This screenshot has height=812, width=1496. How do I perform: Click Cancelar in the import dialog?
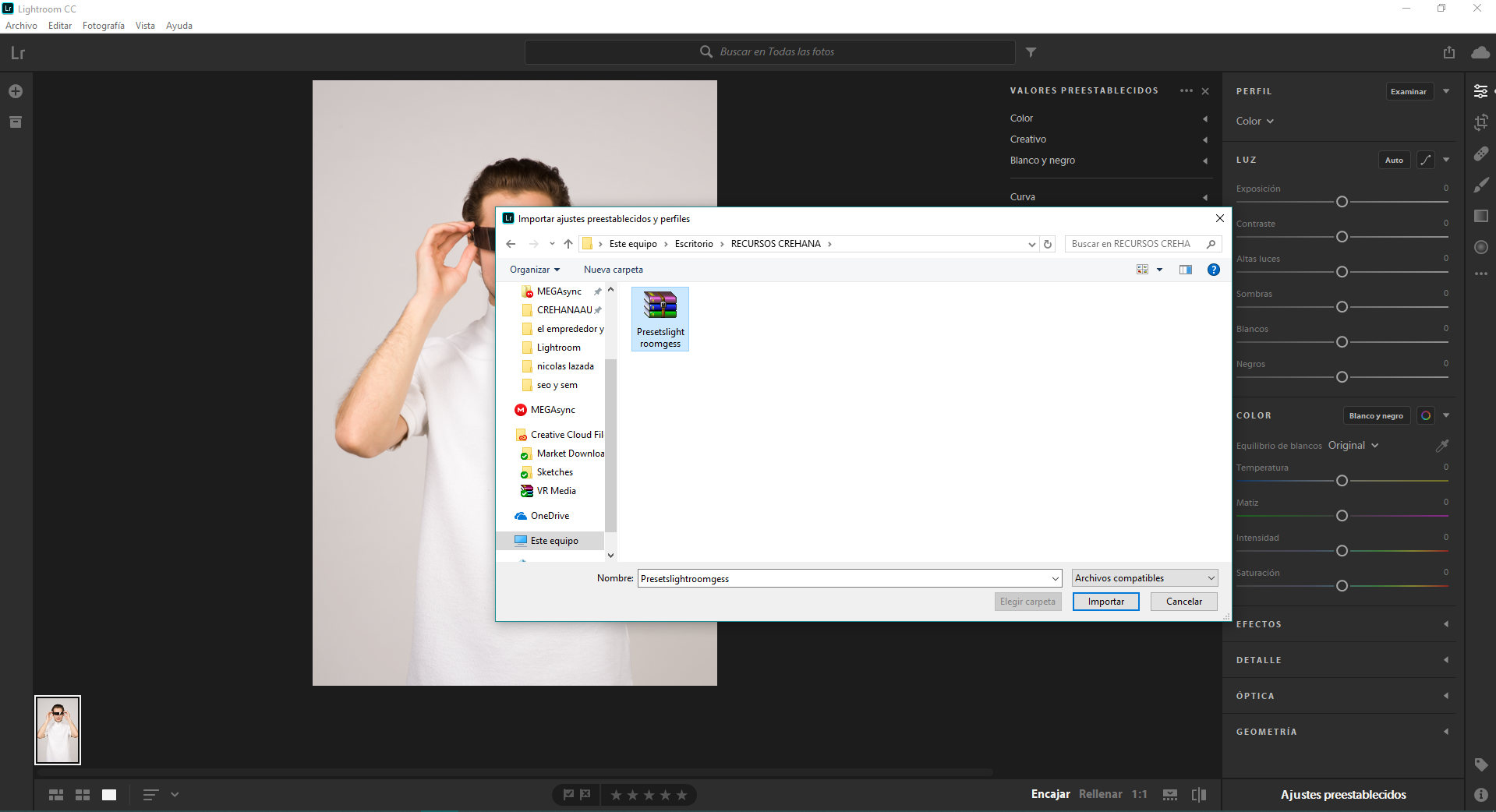[x=1183, y=602]
